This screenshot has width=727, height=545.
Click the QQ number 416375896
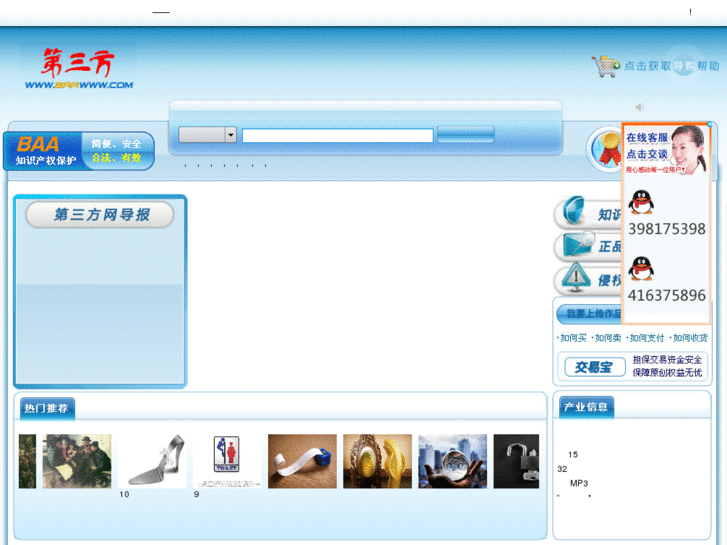tap(667, 295)
